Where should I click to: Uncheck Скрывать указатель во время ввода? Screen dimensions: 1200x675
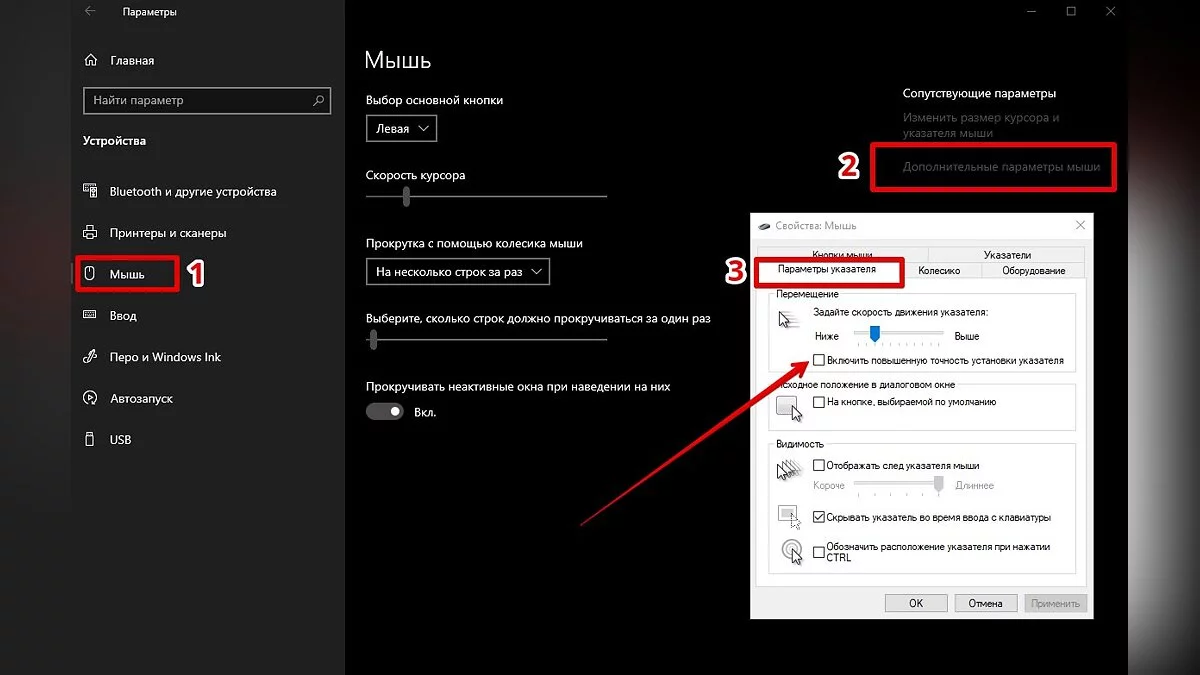(819, 518)
